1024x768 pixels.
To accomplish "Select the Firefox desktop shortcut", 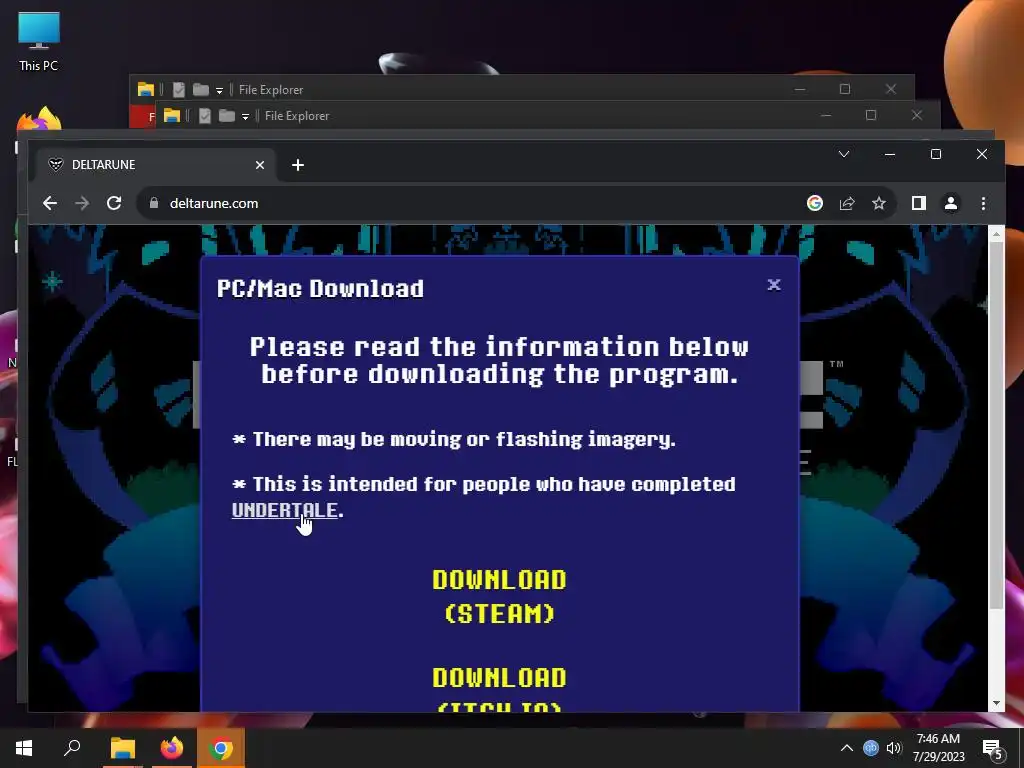I will tap(39, 118).
